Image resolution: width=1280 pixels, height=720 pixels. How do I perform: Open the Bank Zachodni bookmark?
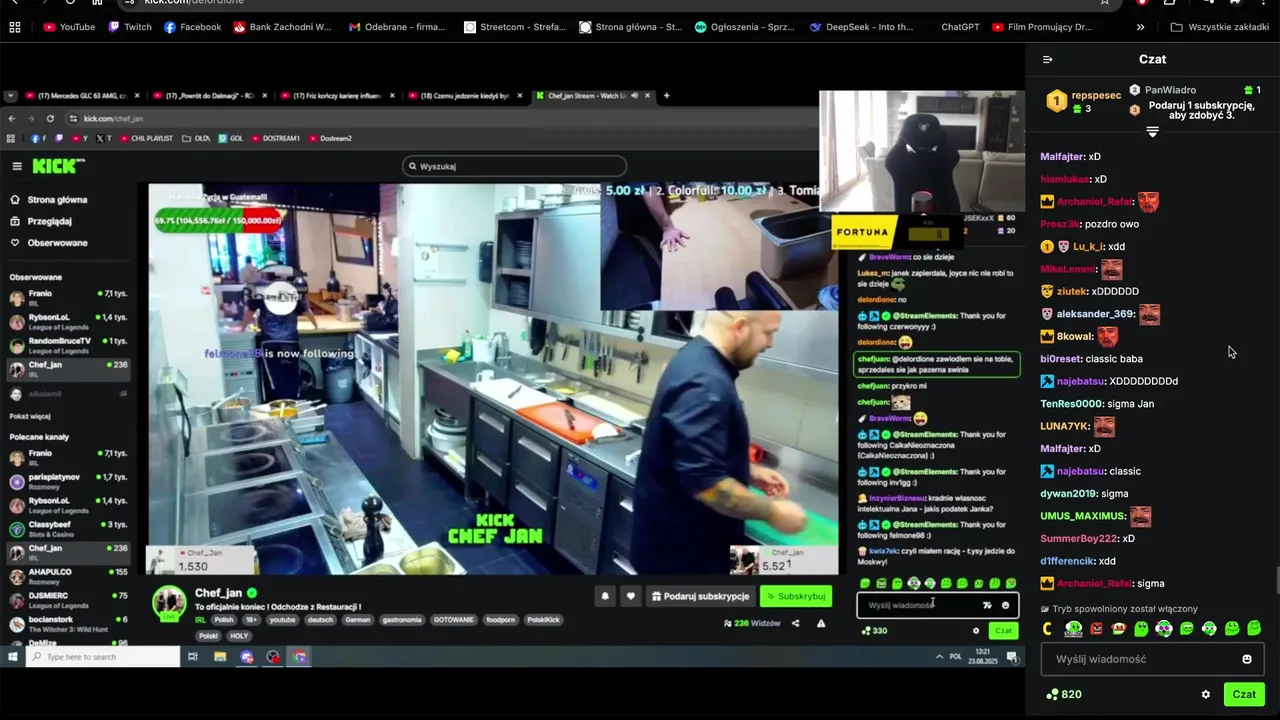(x=282, y=27)
